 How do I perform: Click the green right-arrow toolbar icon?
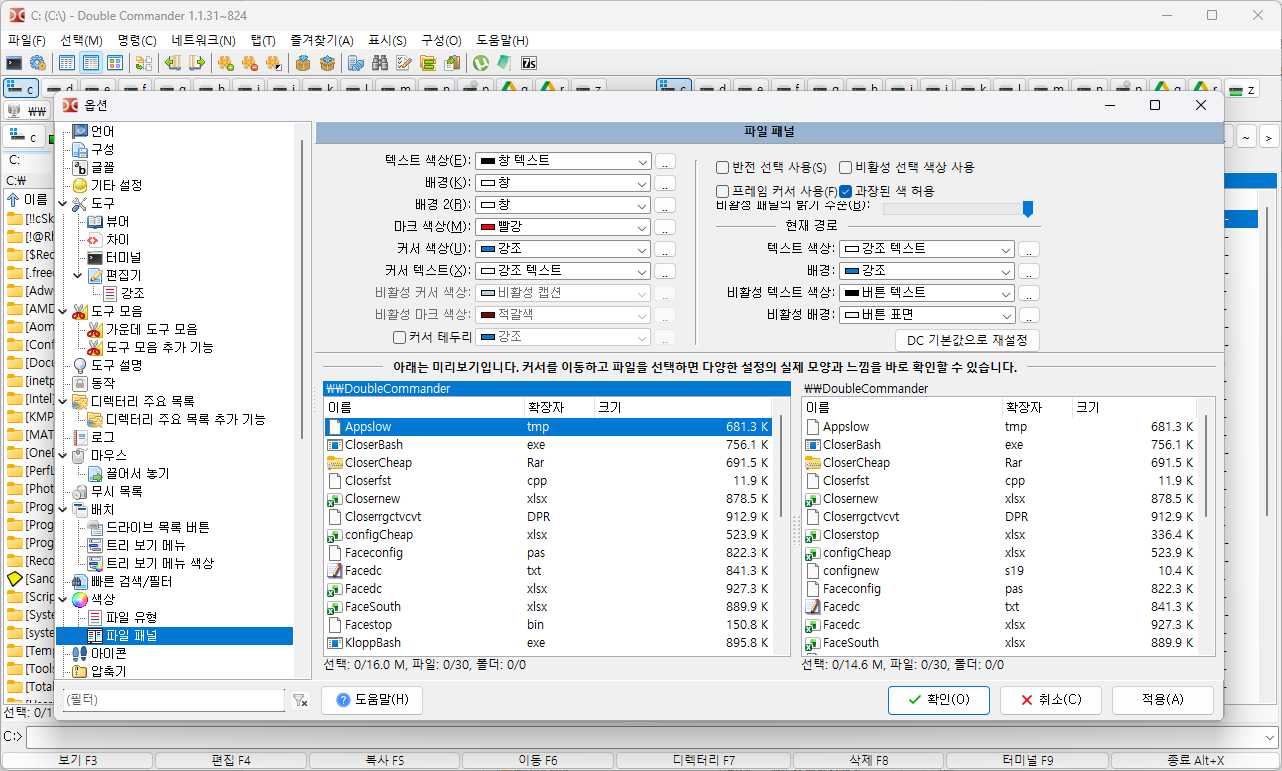tap(197, 63)
